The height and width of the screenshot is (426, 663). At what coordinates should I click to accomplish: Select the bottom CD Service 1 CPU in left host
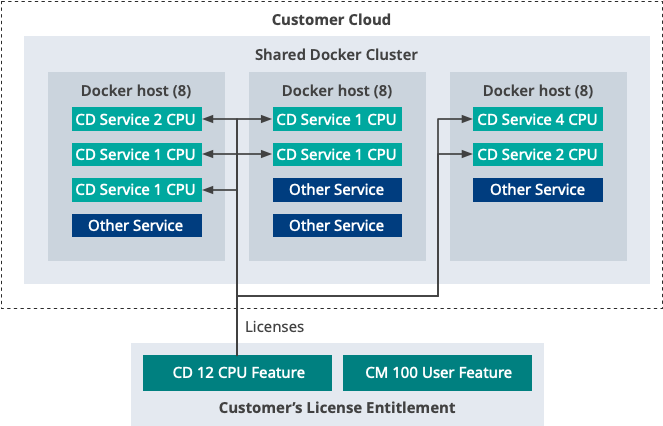coord(135,190)
